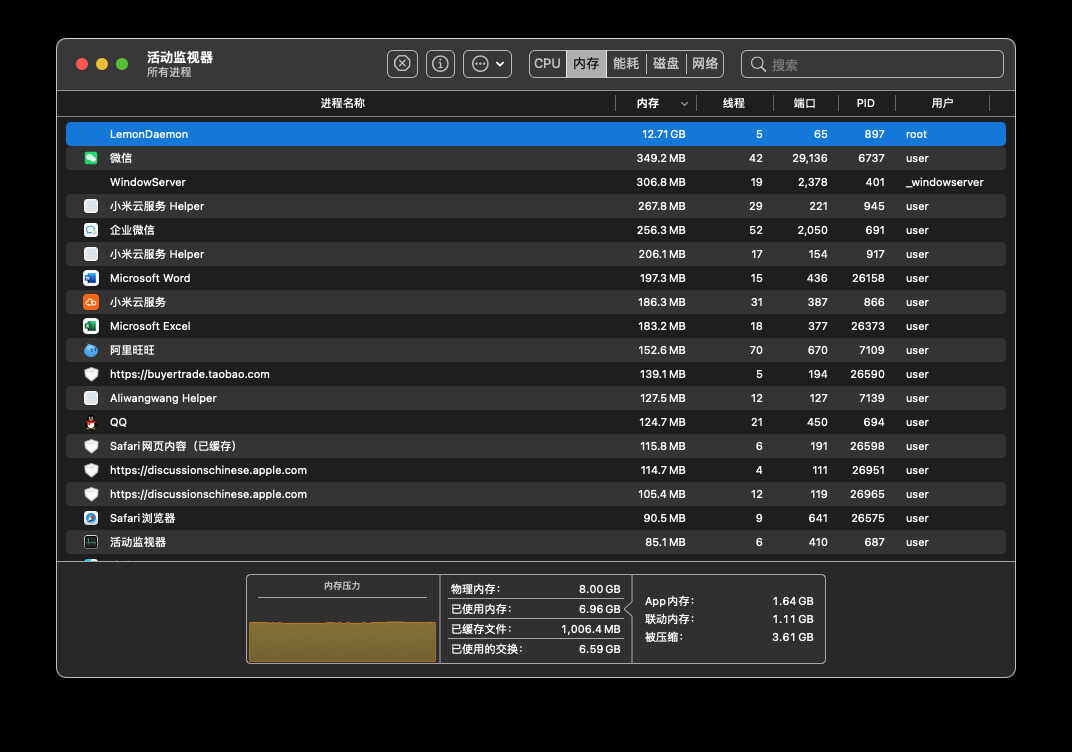Viewport: 1072px width, 752px height.
Task: Click the WeChat (微信) app icon
Action: point(91,158)
